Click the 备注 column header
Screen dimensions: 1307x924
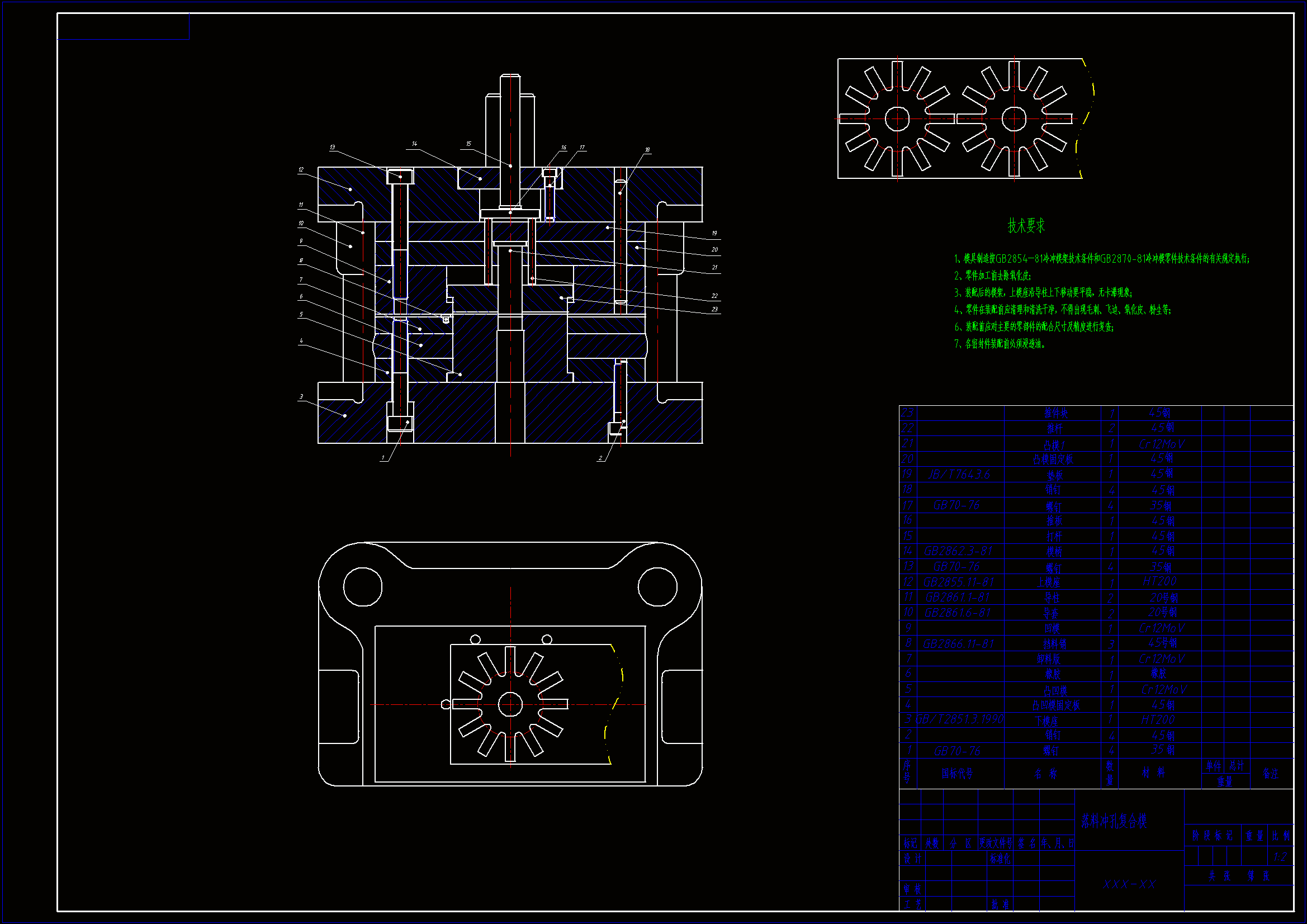1270,773
